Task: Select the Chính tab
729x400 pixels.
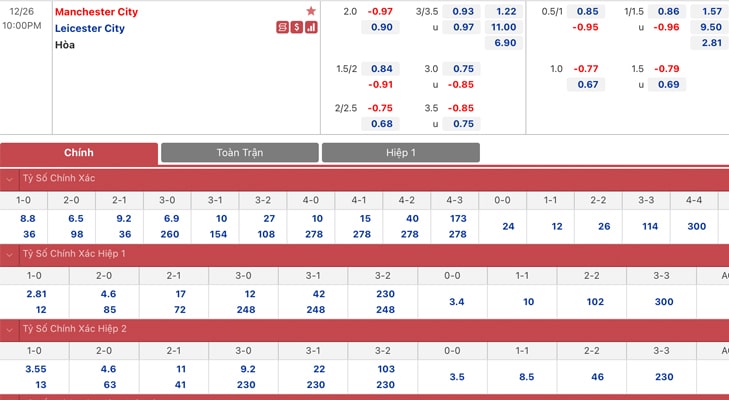Action: (79, 153)
